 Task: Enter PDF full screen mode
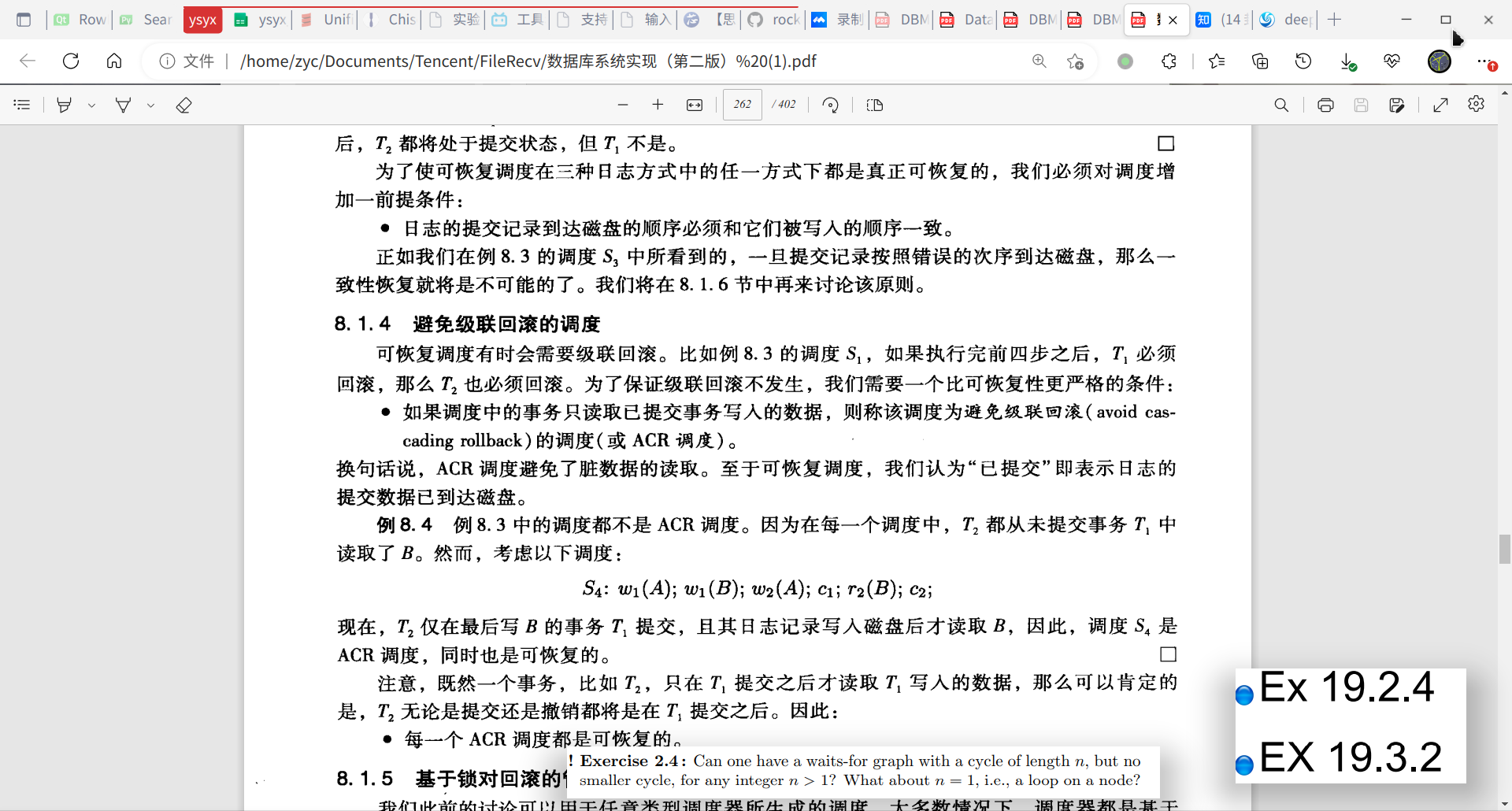click(x=1440, y=105)
